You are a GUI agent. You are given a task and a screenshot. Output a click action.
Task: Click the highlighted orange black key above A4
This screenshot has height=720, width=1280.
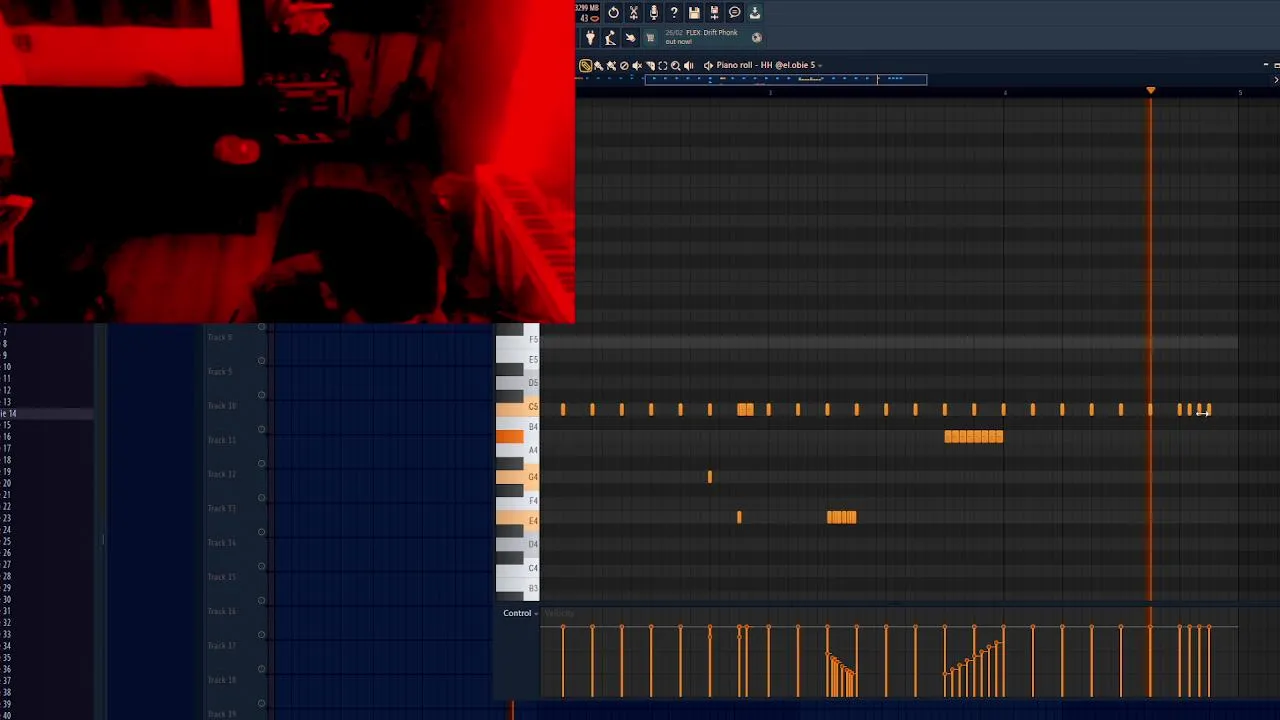point(509,436)
